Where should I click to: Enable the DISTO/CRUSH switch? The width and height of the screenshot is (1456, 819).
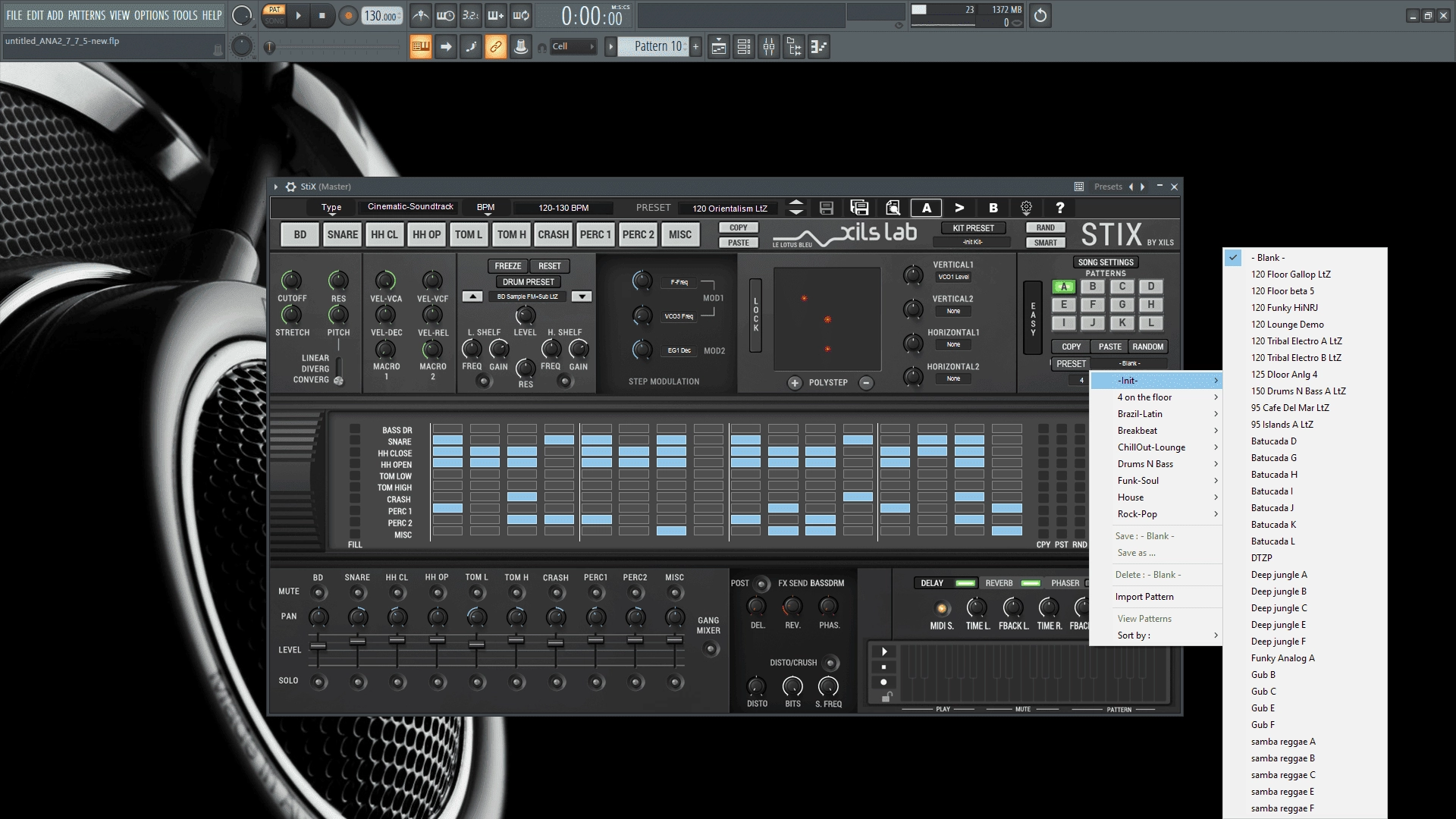830,664
